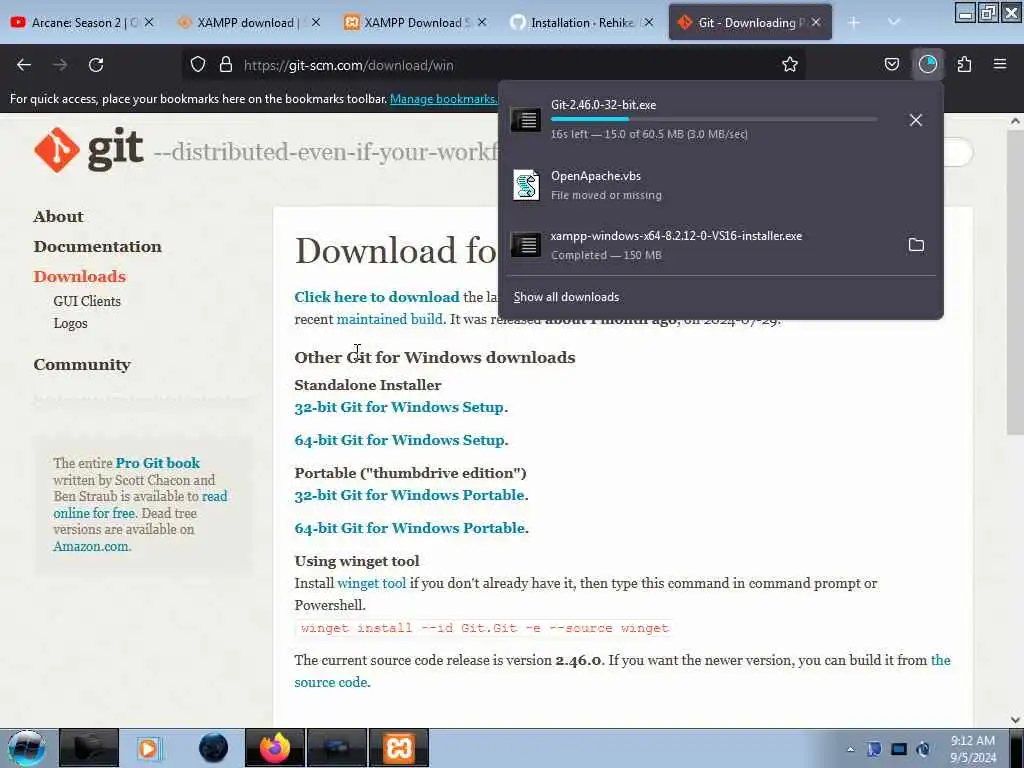Screen dimensions: 1024x768
Task: Click 'Click here to download' link
Action: pos(377,296)
